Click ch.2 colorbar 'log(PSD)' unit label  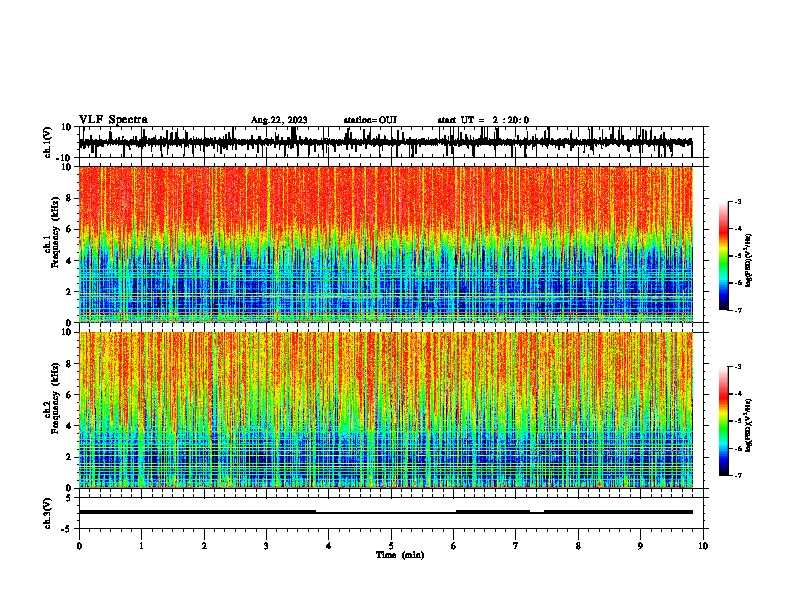tap(748, 425)
